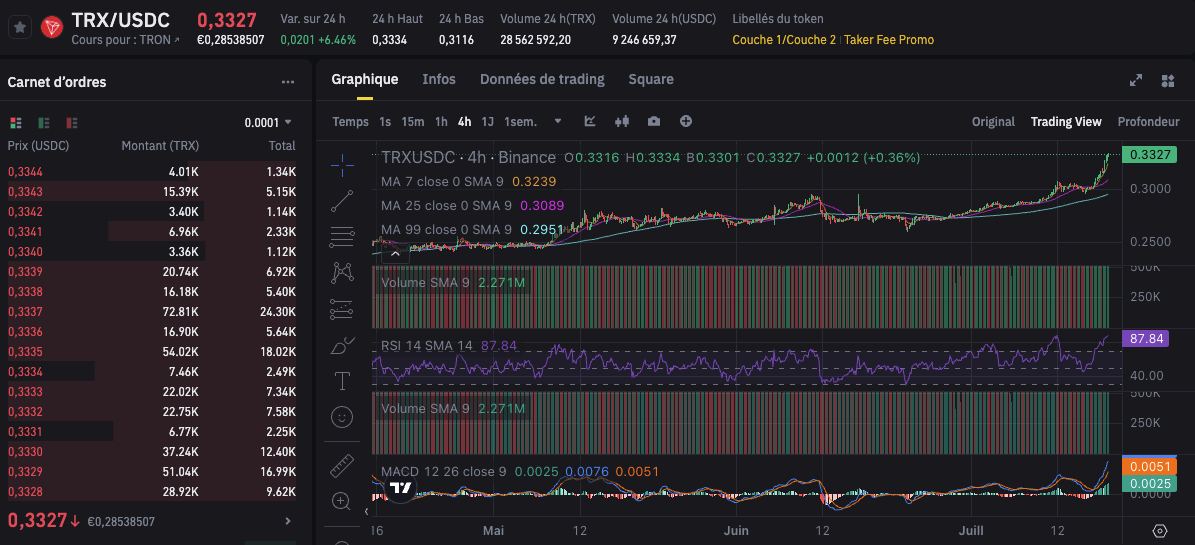Click the Temps label in chart toolbar
1195x545 pixels.
(351, 122)
